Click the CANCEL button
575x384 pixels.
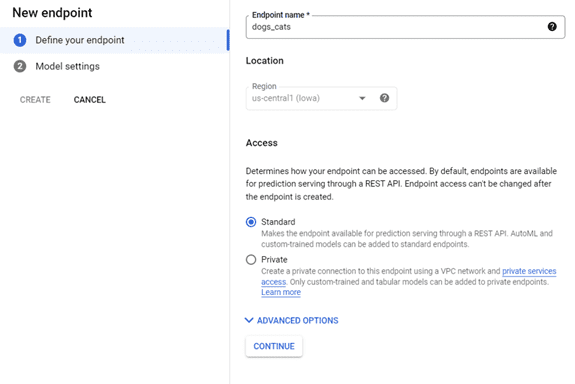(89, 100)
